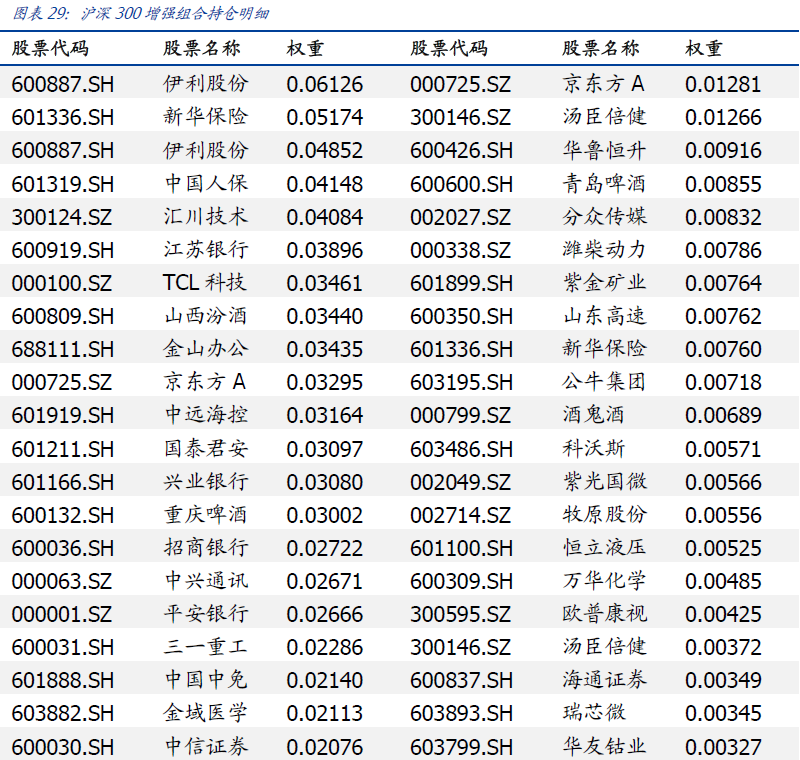This screenshot has width=800, height=760.
Task: Click weight value 0.04852
Action: pos(324,150)
